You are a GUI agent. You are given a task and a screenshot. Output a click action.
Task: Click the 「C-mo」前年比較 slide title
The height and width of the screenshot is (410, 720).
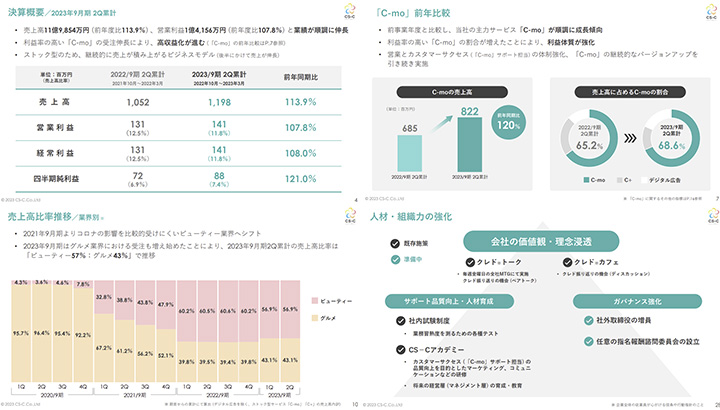pos(412,13)
